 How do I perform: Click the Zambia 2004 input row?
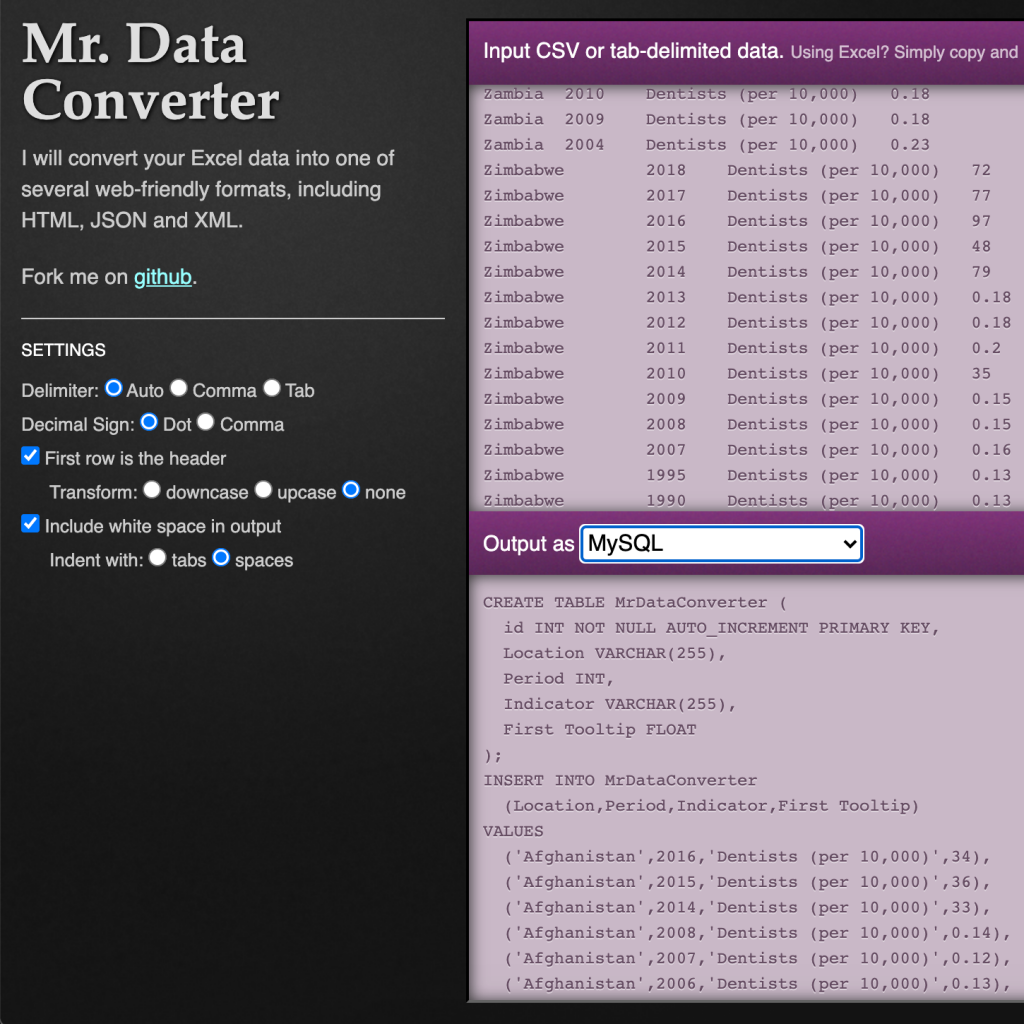coord(706,146)
